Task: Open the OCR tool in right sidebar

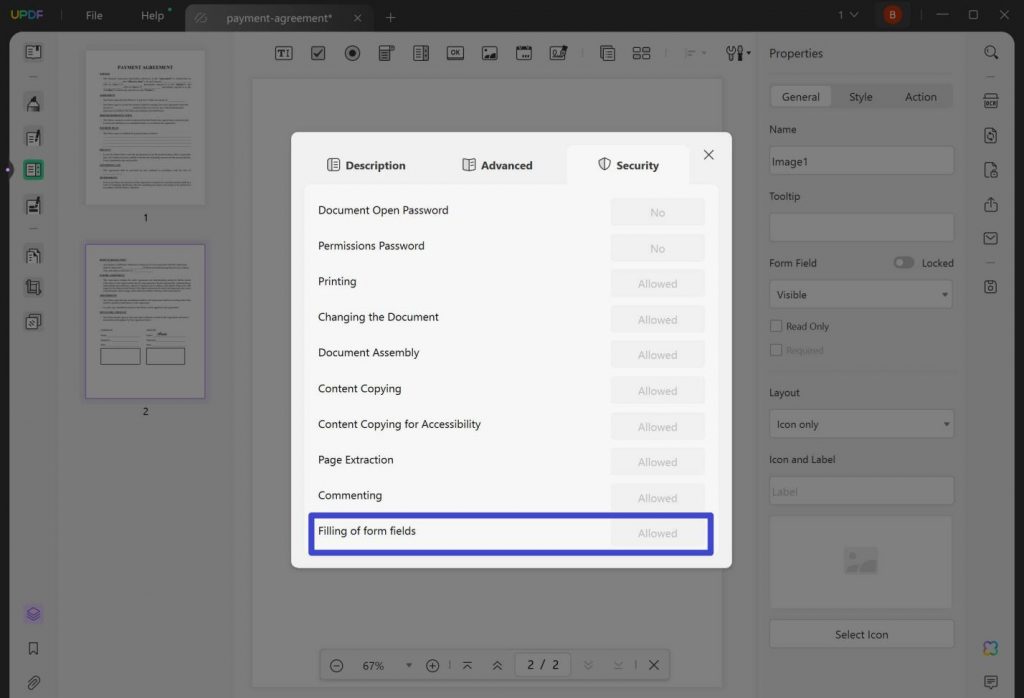Action: pos(991,101)
